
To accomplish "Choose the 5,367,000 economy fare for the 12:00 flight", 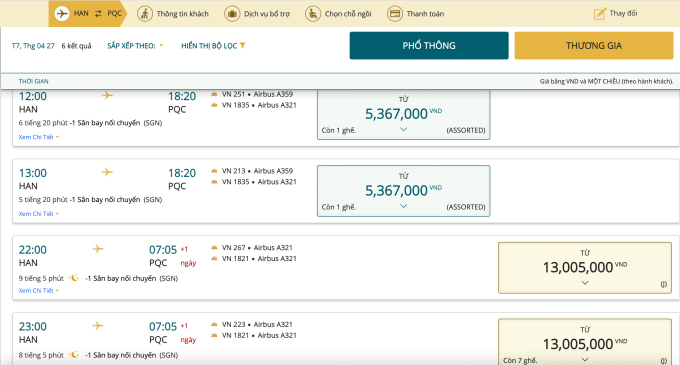I will (x=403, y=114).
